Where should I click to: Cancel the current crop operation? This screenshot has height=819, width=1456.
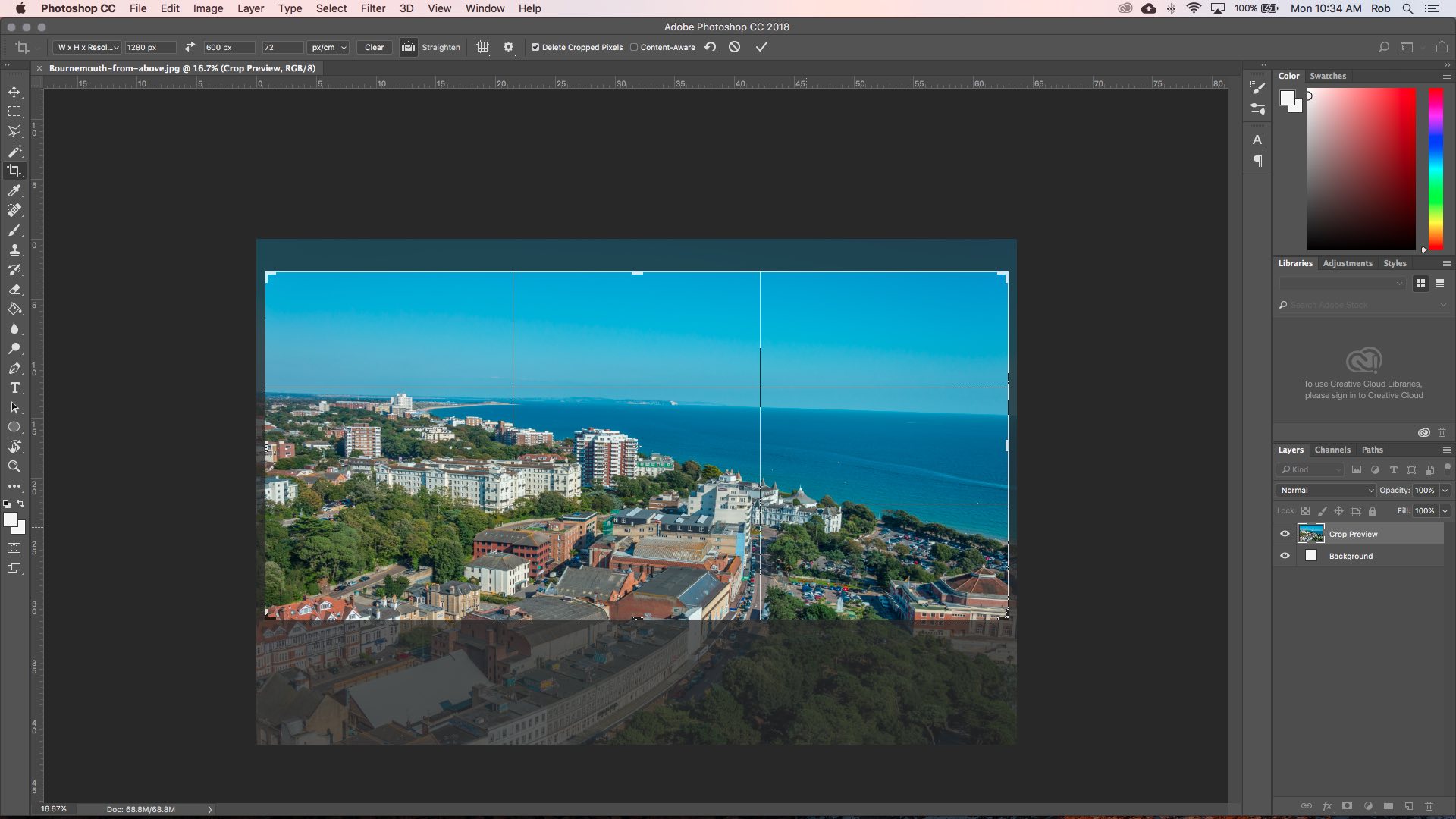[734, 47]
